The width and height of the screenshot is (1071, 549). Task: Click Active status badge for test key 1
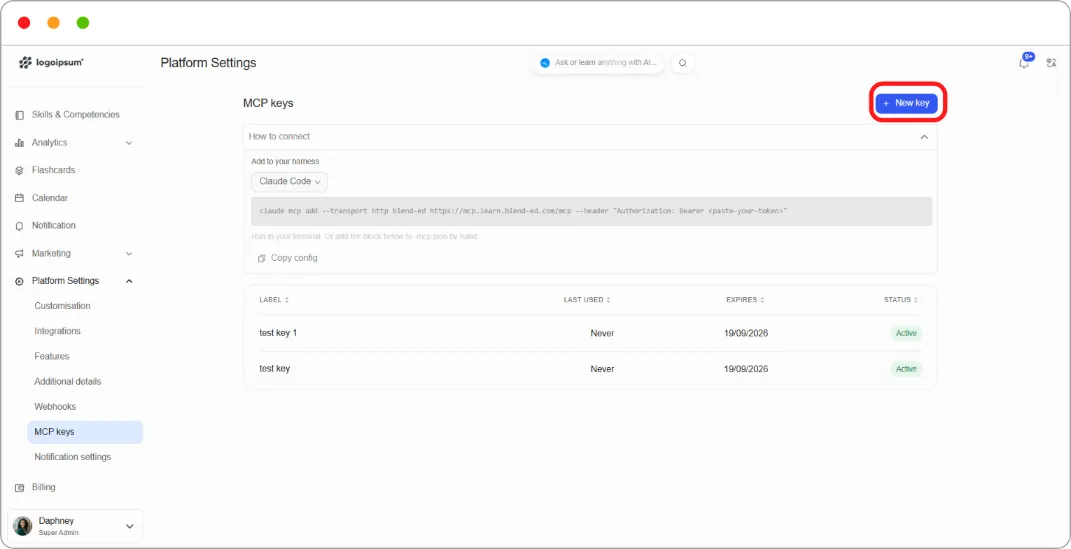tap(906, 333)
